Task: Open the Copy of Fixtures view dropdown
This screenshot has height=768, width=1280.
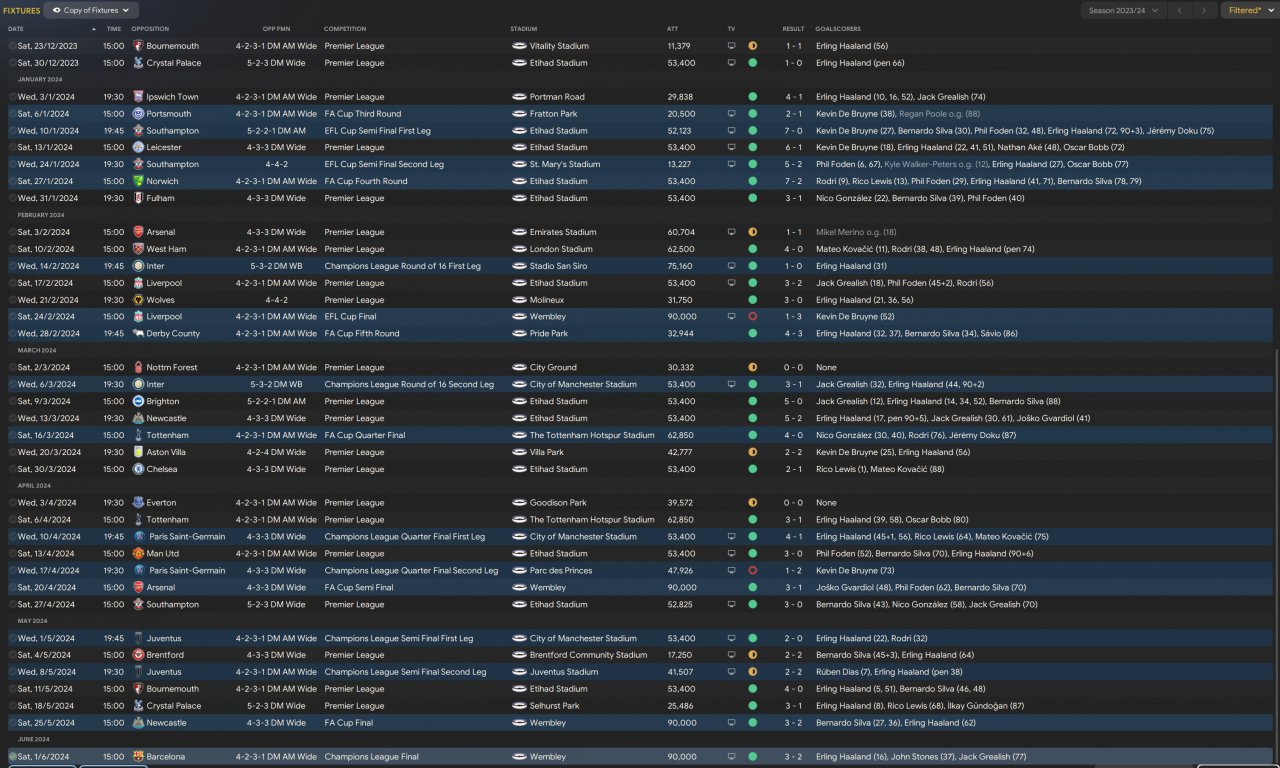Action: coord(91,10)
